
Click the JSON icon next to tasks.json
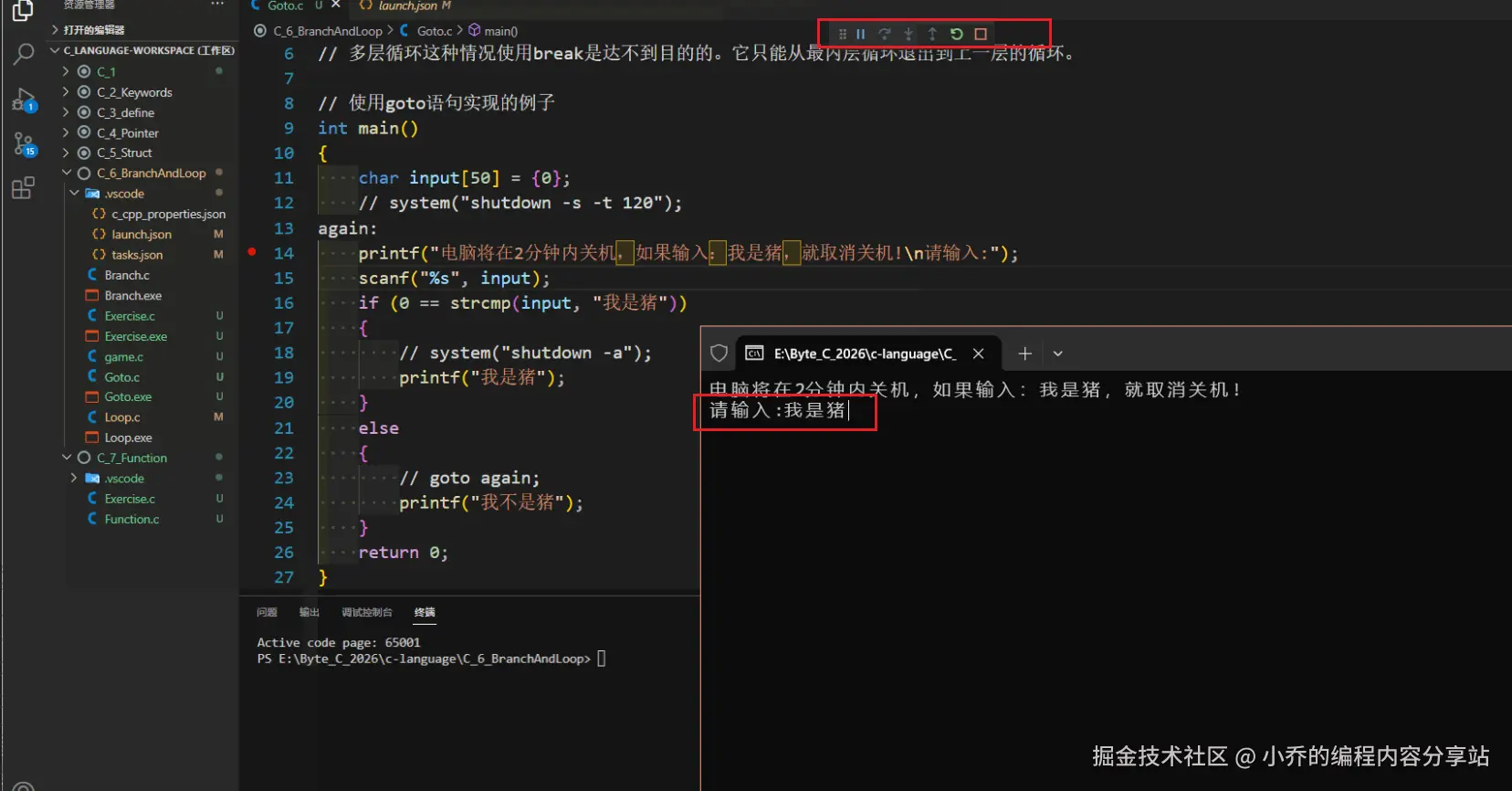pyautogui.click(x=99, y=255)
